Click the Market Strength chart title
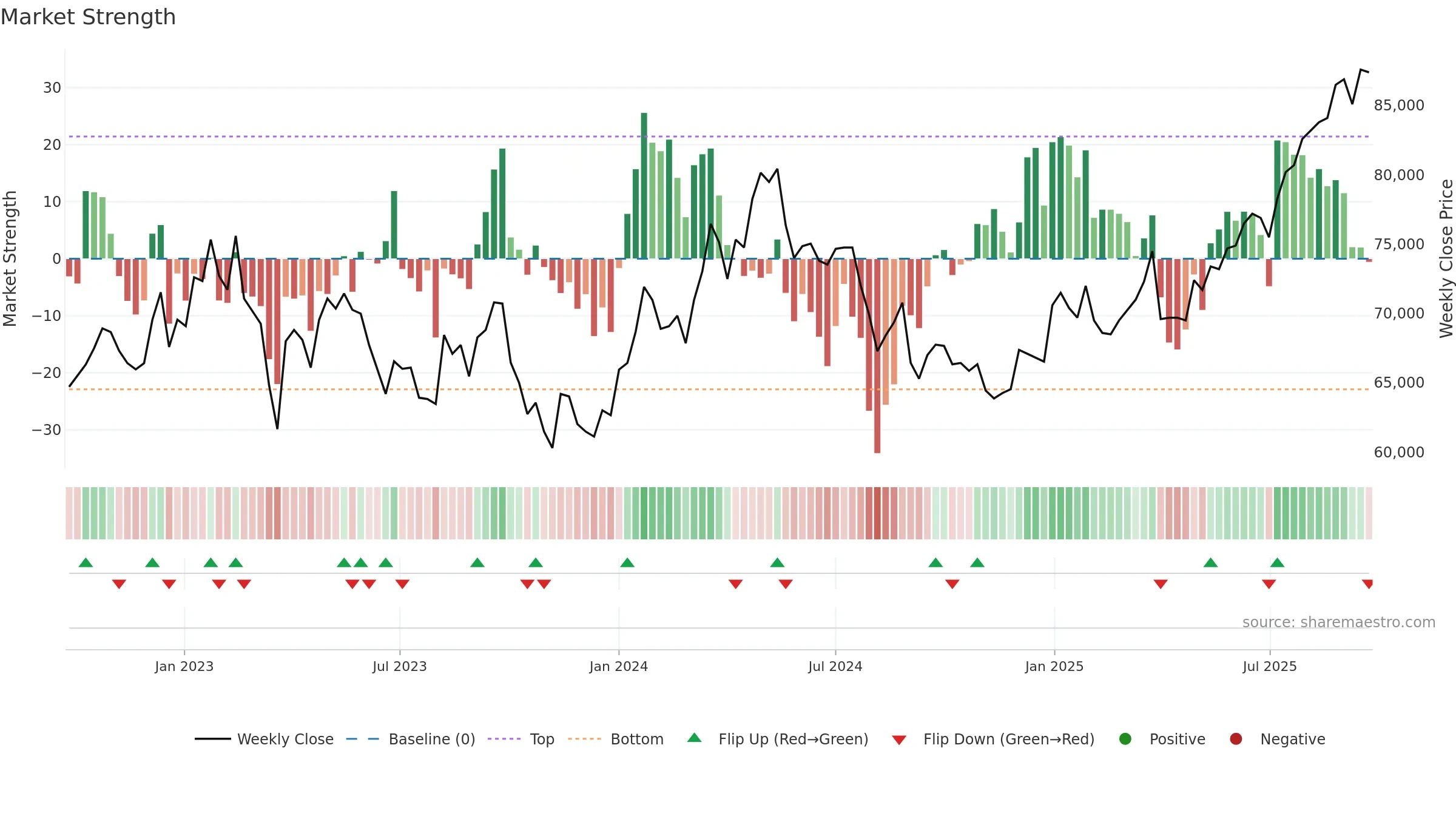The height and width of the screenshot is (819, 1456). pos(88,17)
